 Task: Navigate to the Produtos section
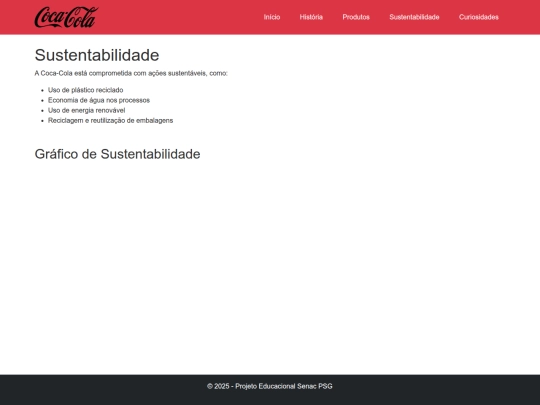pyautogui.click(x=356, y=17)
